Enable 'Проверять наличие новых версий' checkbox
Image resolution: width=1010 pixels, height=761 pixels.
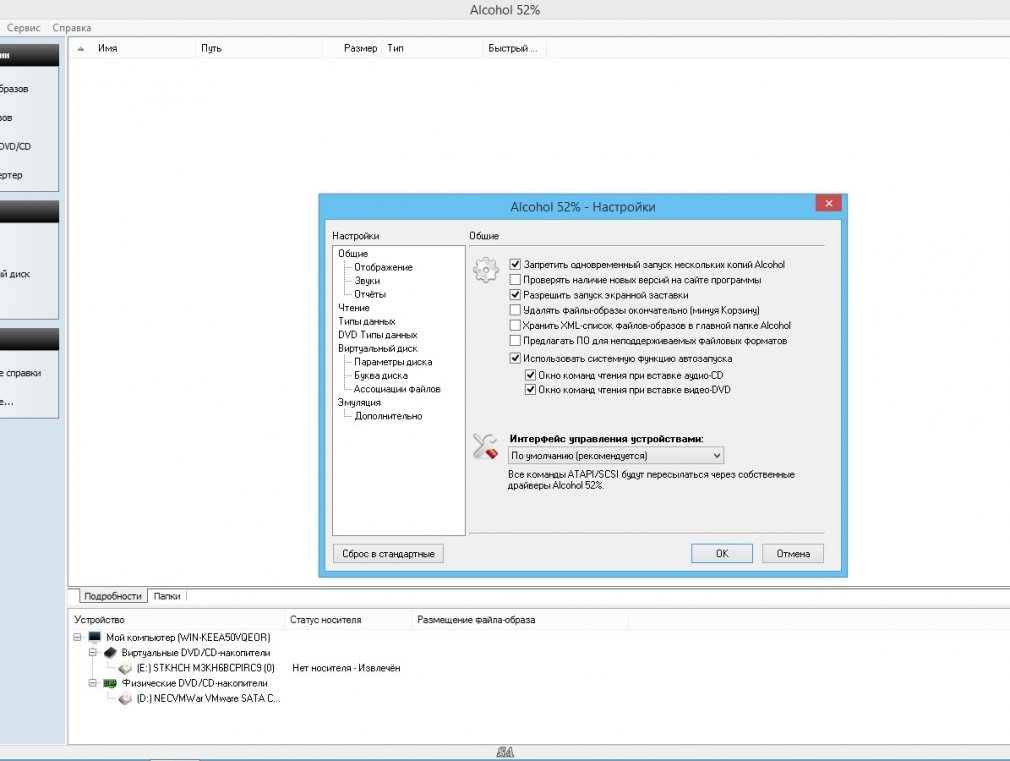click(x=515, y=280)
